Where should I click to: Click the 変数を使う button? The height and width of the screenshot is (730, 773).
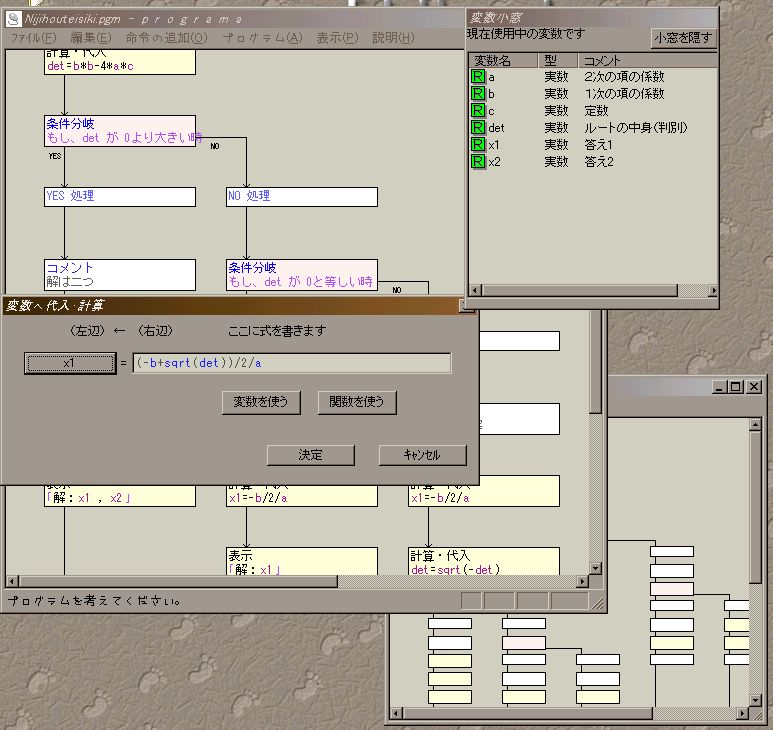pyautogui.click(x=261, y=402)
